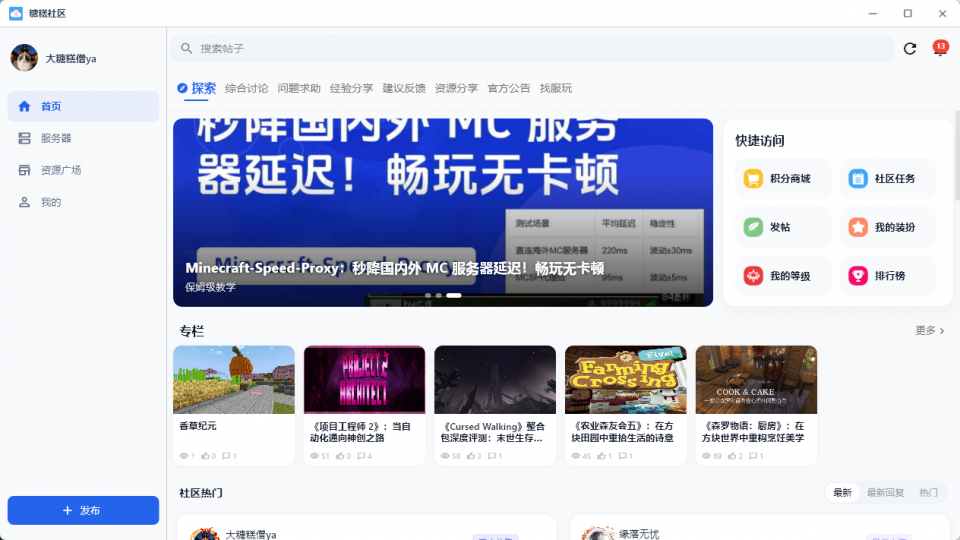
Task: Maximize the 糖糕社区 window
Action: click(907, 13)
